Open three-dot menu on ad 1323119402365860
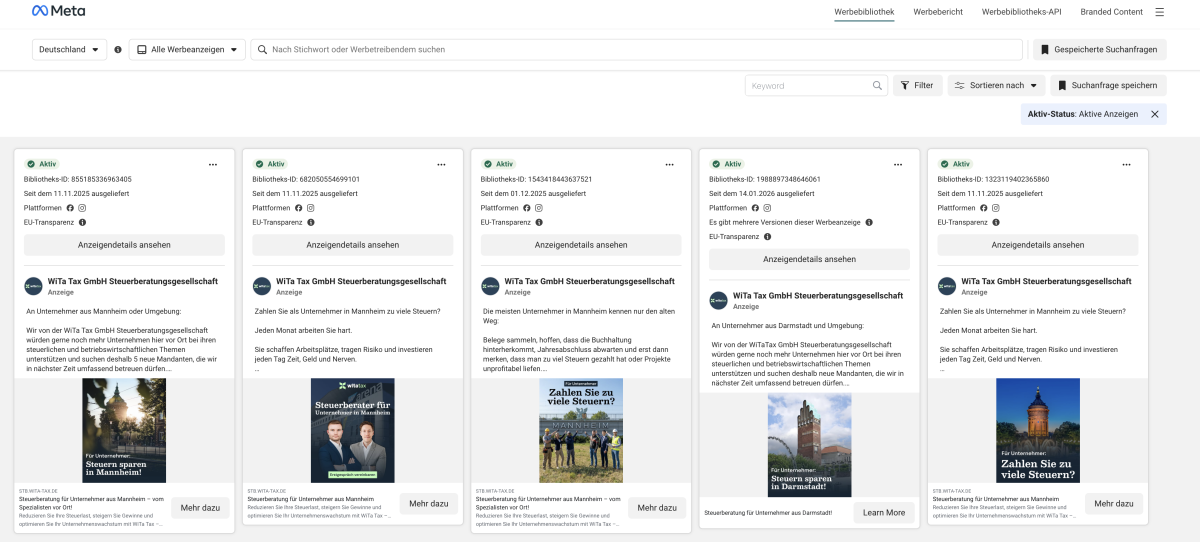The image size is (1200, 542). coord(1126,164)
